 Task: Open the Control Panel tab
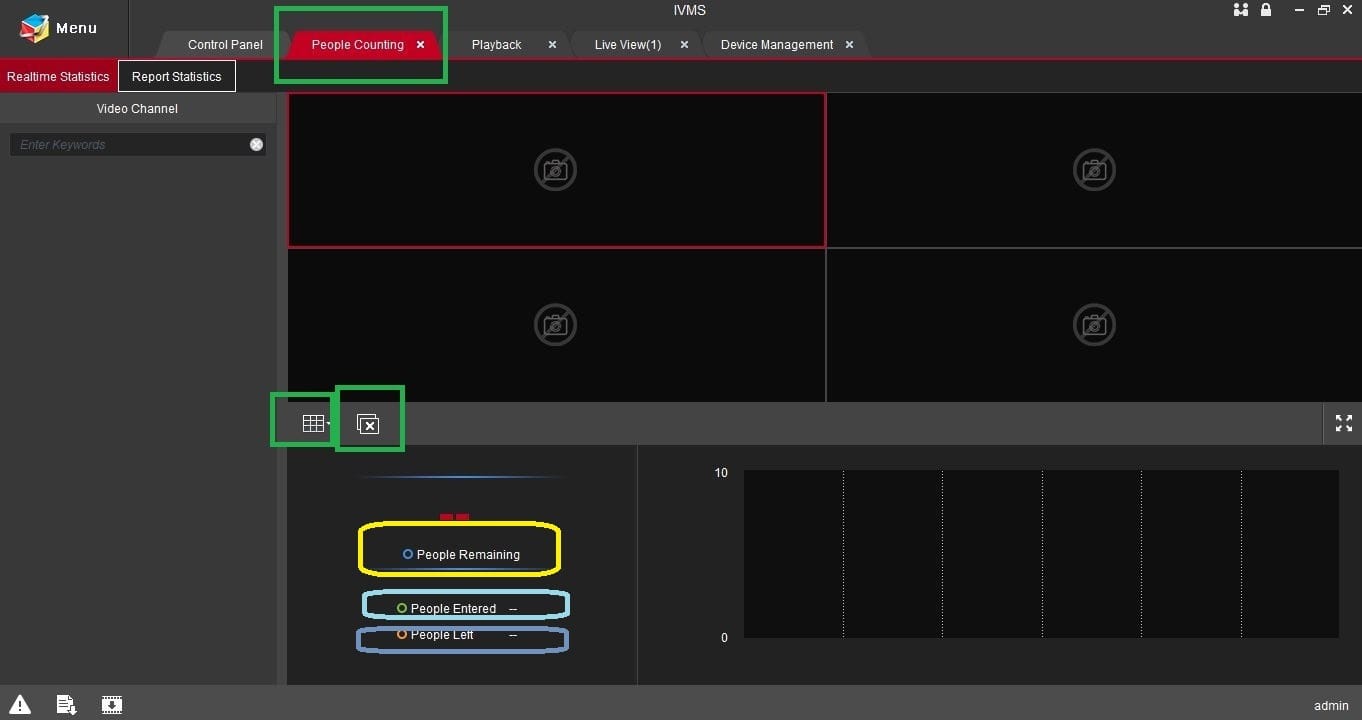click(224, 44)
